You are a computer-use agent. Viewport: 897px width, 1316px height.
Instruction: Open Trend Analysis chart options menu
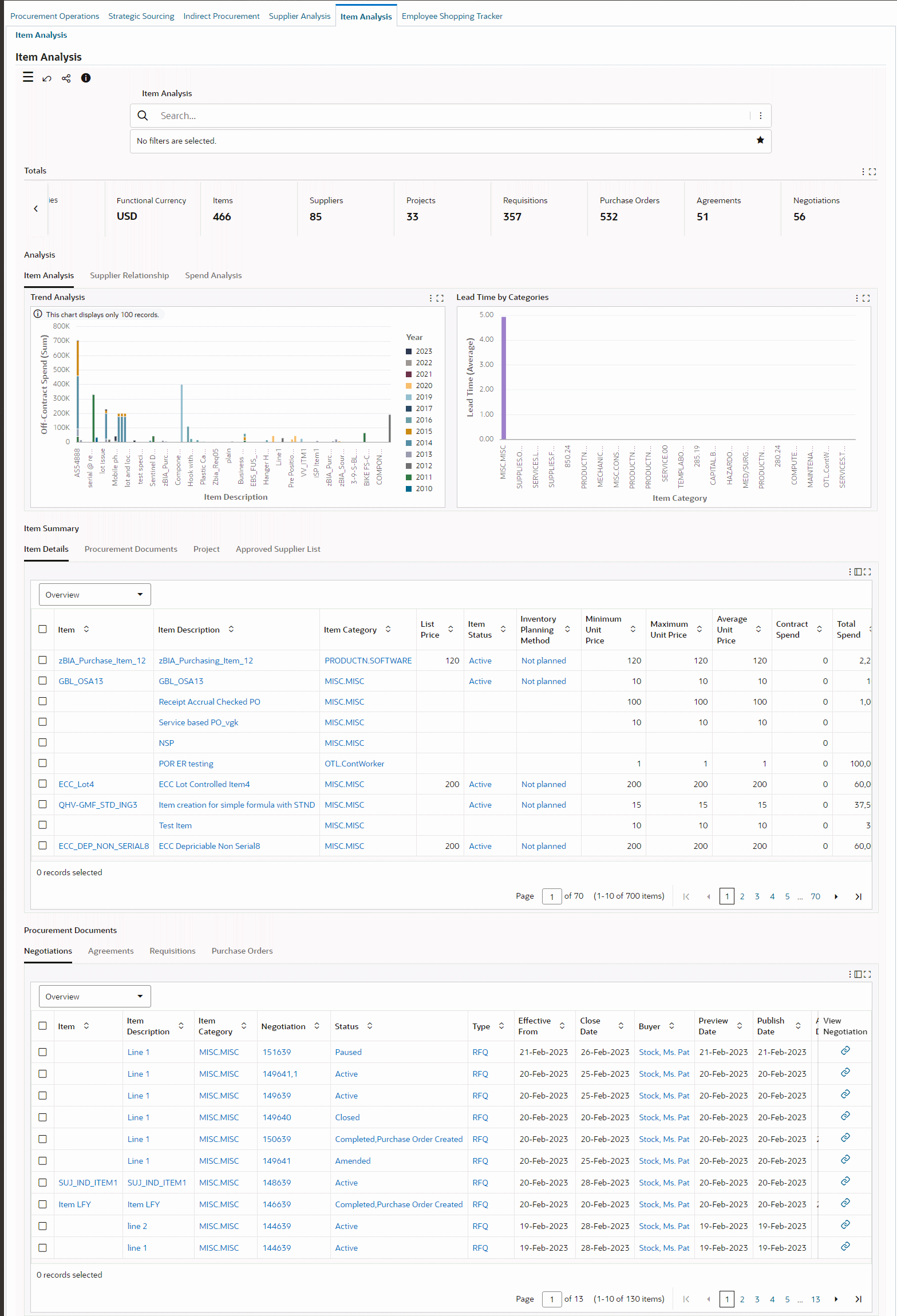430,298
